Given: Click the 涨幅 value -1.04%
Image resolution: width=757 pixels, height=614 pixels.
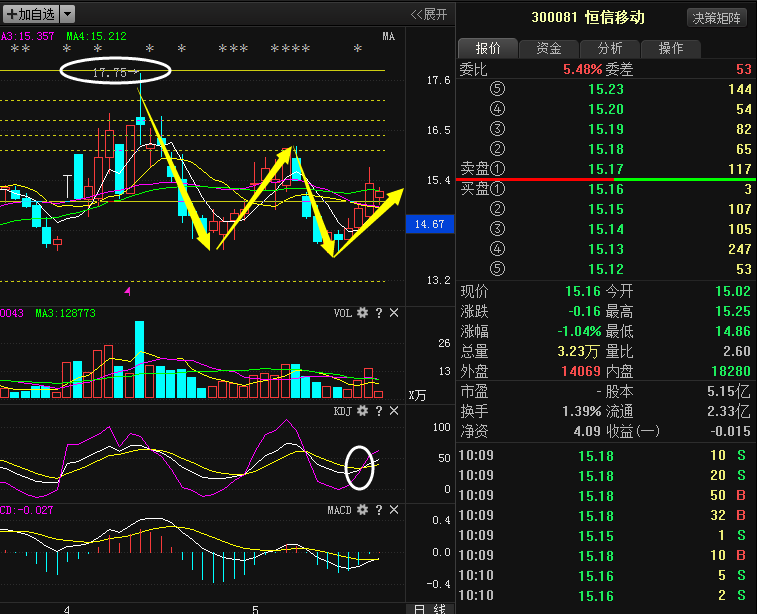Looking at the screenshot, I should pos(579,332).
